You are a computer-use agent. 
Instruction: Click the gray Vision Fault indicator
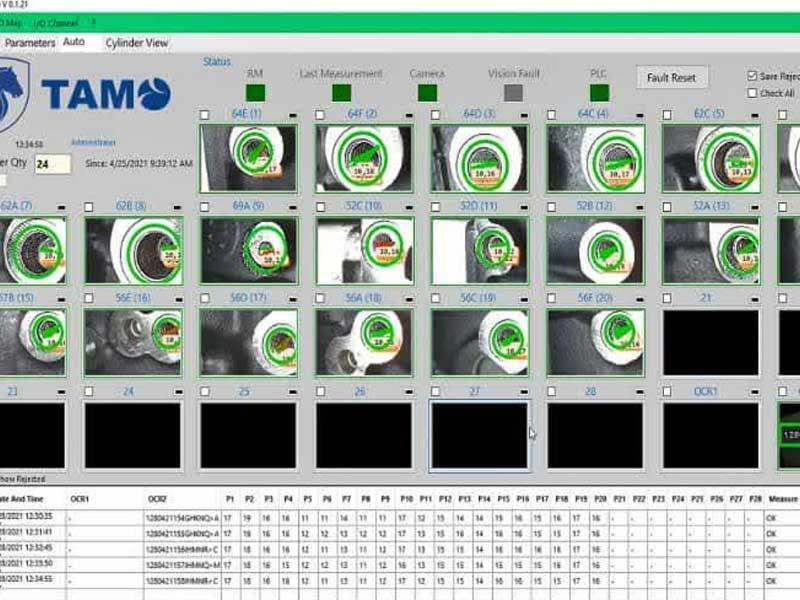pos(513,93)
